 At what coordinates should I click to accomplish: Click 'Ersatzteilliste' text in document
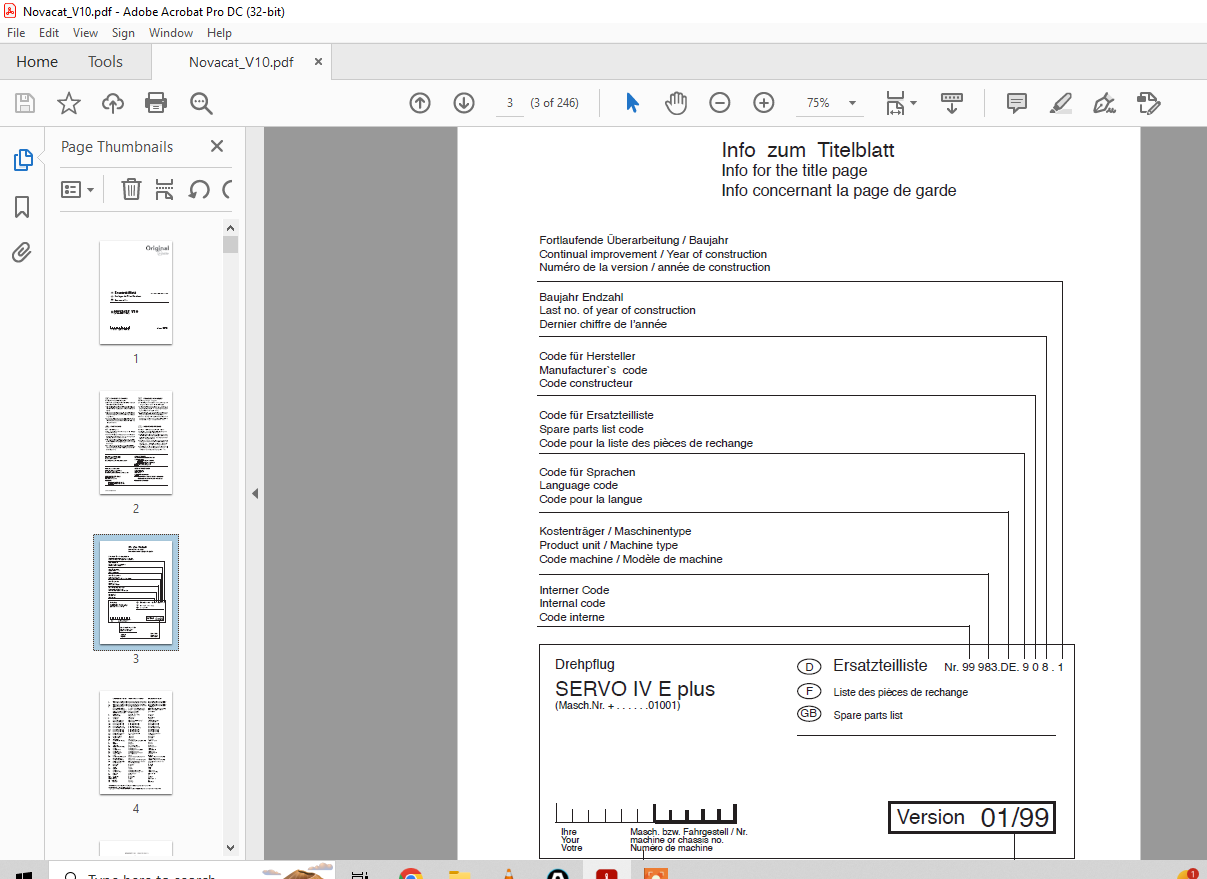[880, 666]
